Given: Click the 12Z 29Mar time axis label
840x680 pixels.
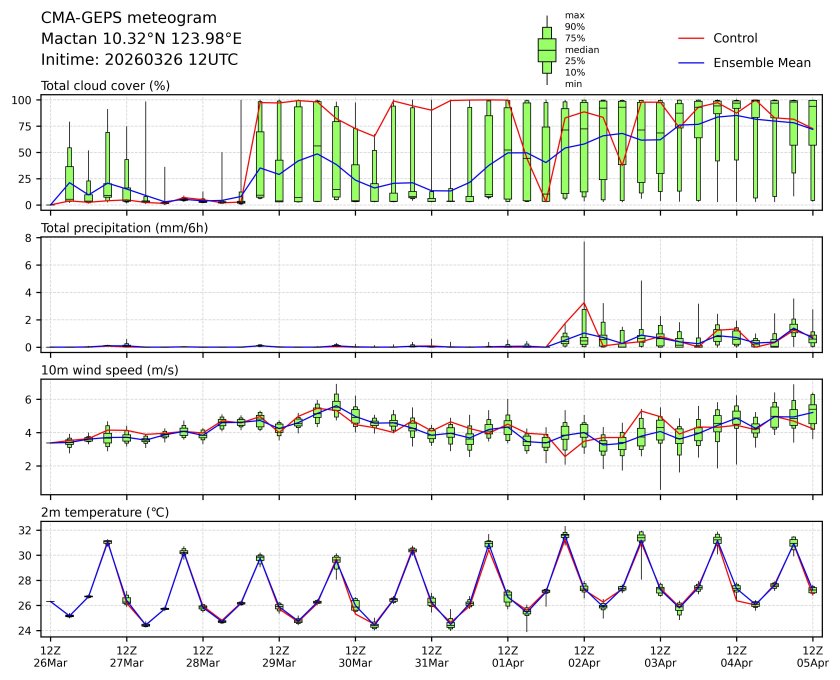Looking at the screenshot, I should 279,656.
